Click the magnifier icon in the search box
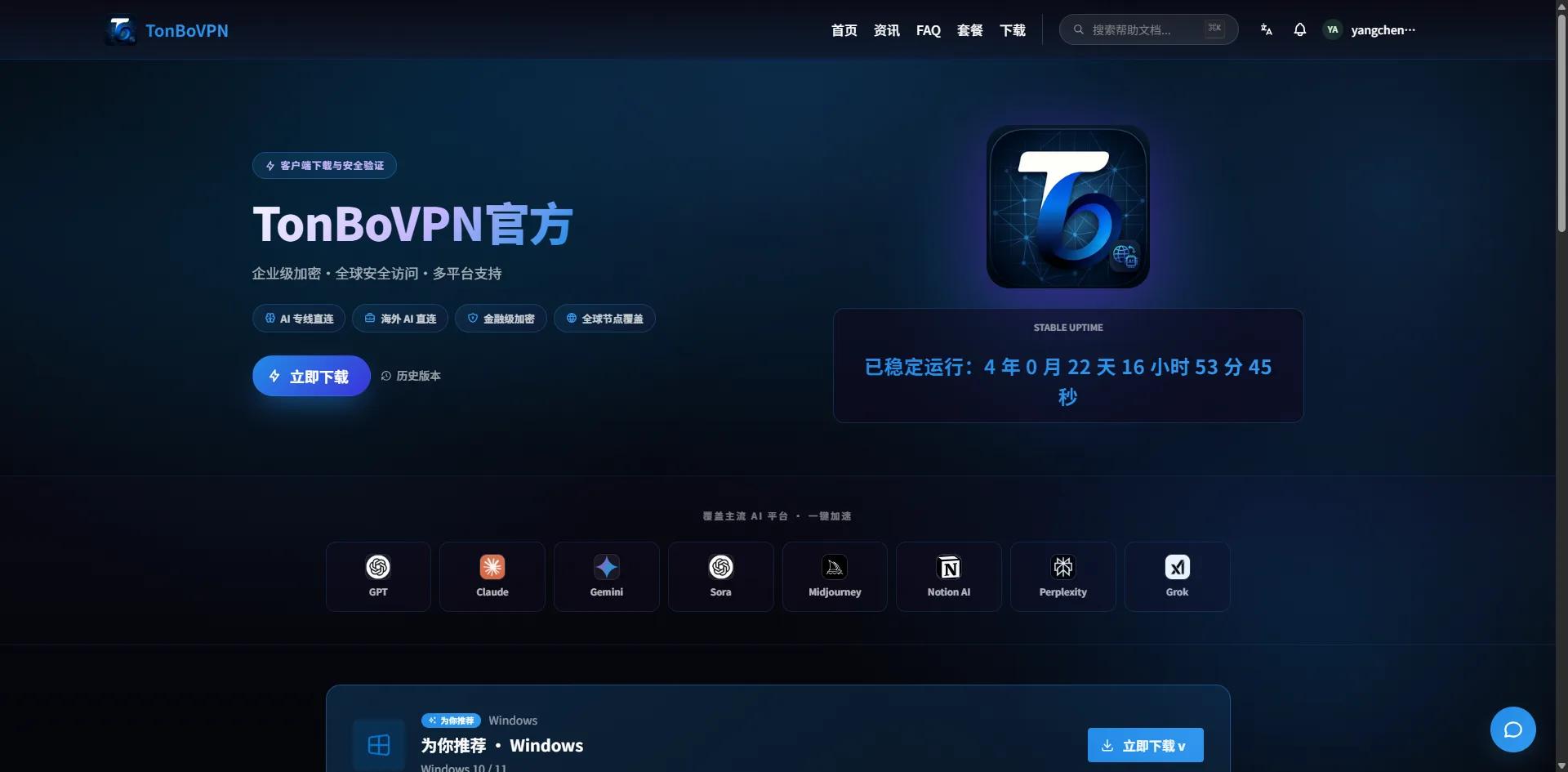 pos(1079,29)
